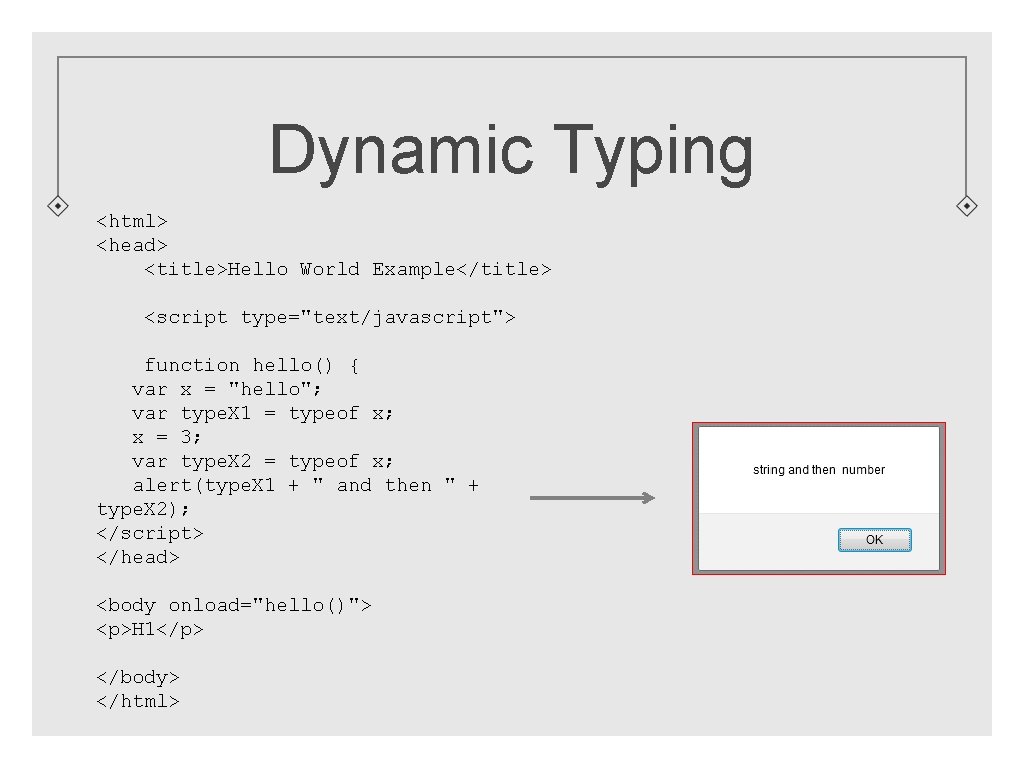This screenshot has width=1024, height=768.
Task: Click the title line 'Hello World Example'
Action: [x=348, y=270]
